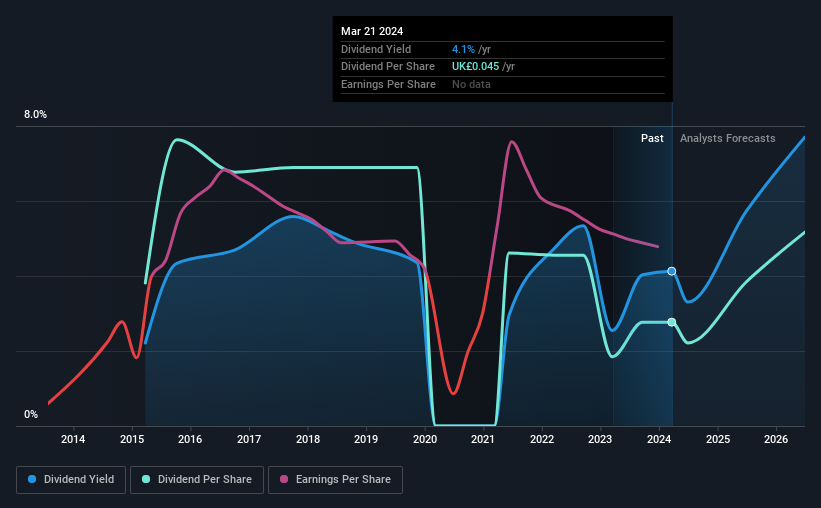This screenshot has width=821, height=508.
Task: Click the 2015 x-axis label
Action: pos(131,439)
